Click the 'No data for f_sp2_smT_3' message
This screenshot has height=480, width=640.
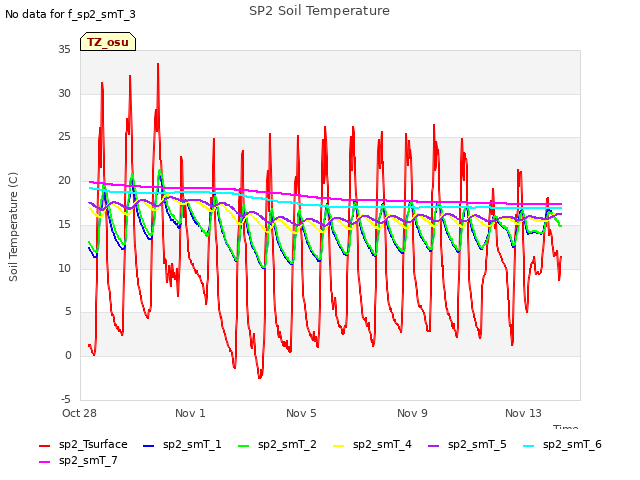pos(70,14)
